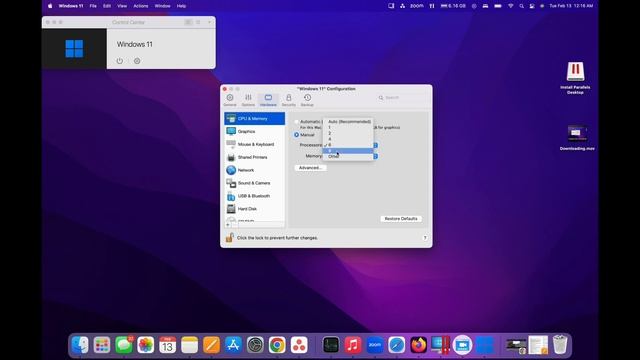Choose Auto (Recommended) in processors menu
Image resolution: width=640 pixels, height=360 pixels.
[348, 122]
